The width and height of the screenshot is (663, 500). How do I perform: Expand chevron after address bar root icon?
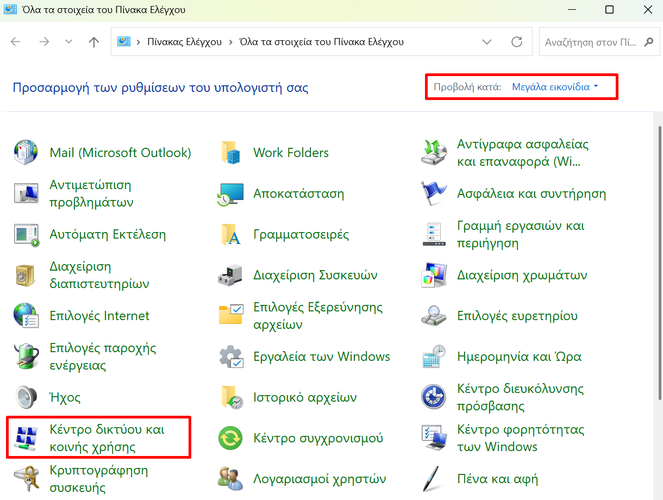pyautogui.click(x=138, y=42)
